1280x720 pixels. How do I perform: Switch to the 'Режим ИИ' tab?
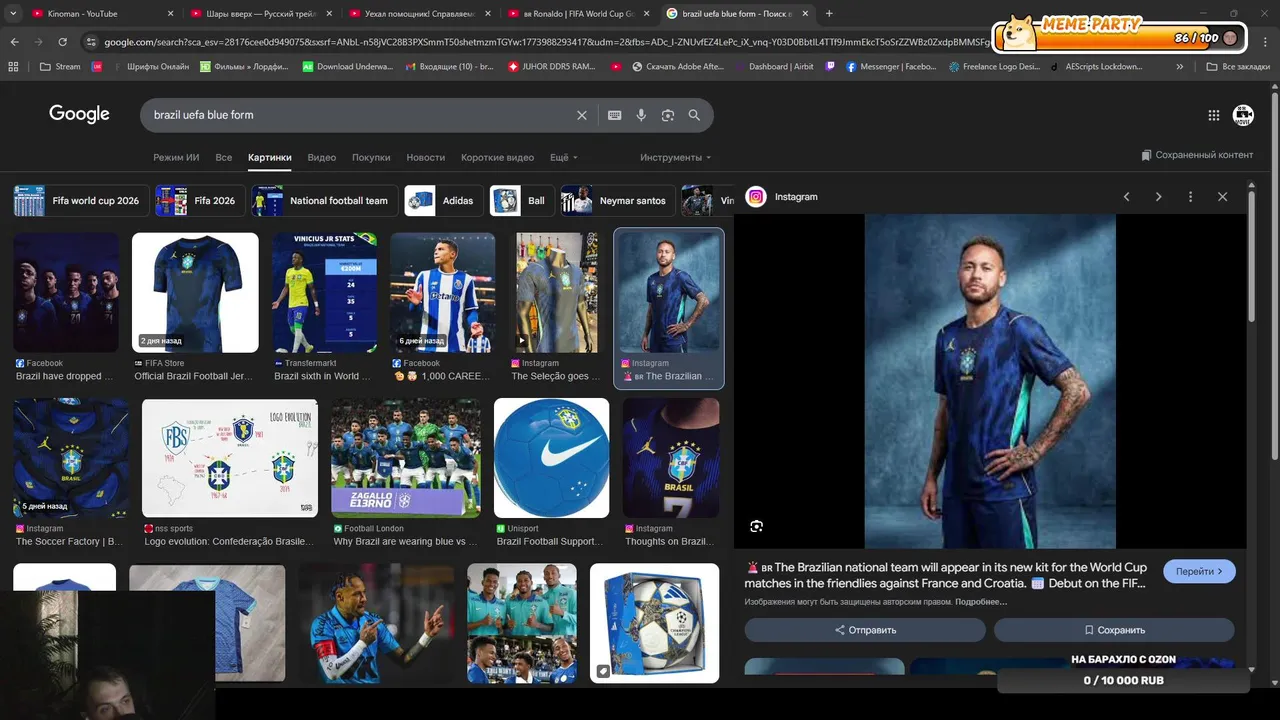click(176, 158)
